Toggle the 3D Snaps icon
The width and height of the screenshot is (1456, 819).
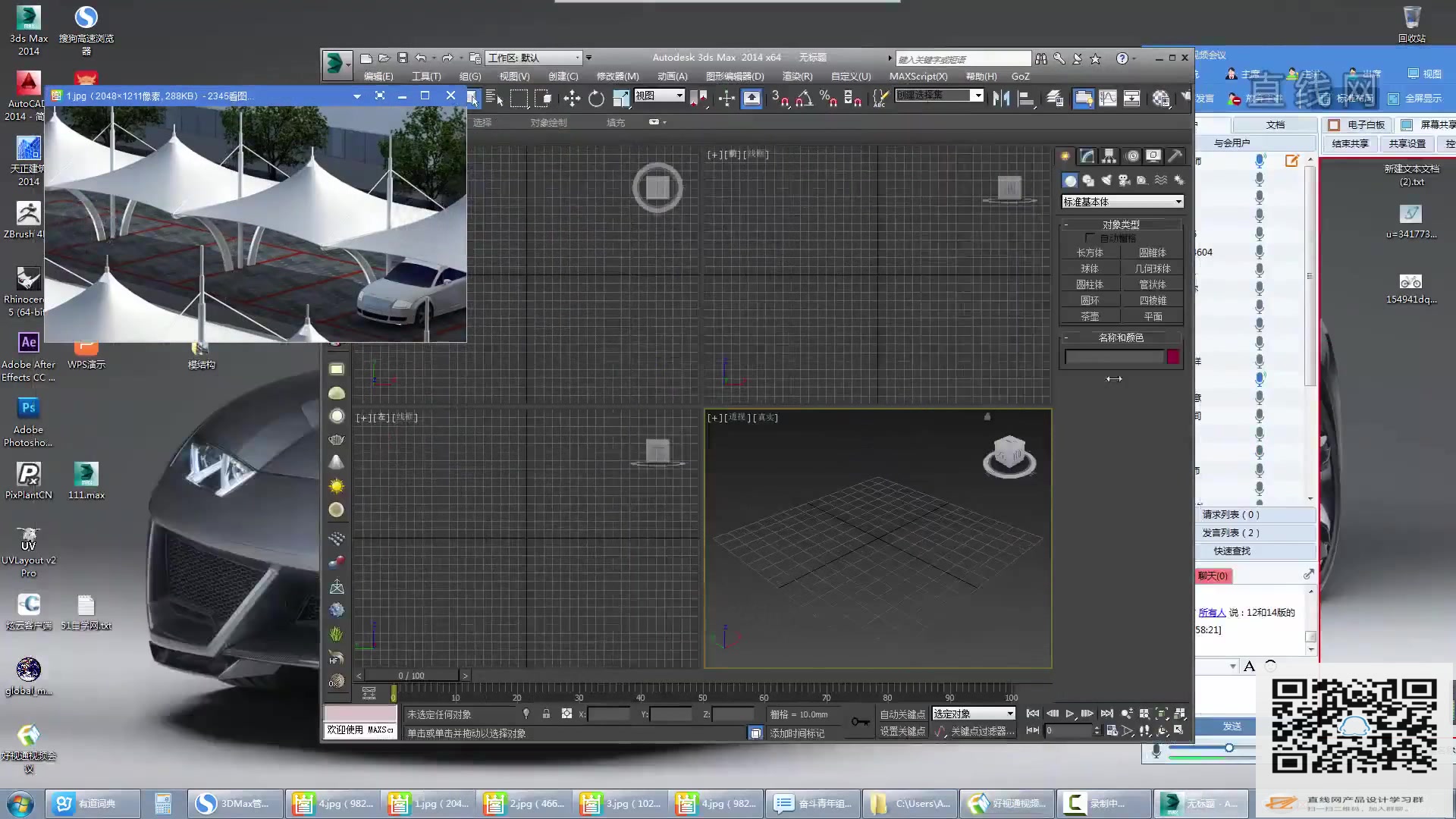[x=780, y=99]
